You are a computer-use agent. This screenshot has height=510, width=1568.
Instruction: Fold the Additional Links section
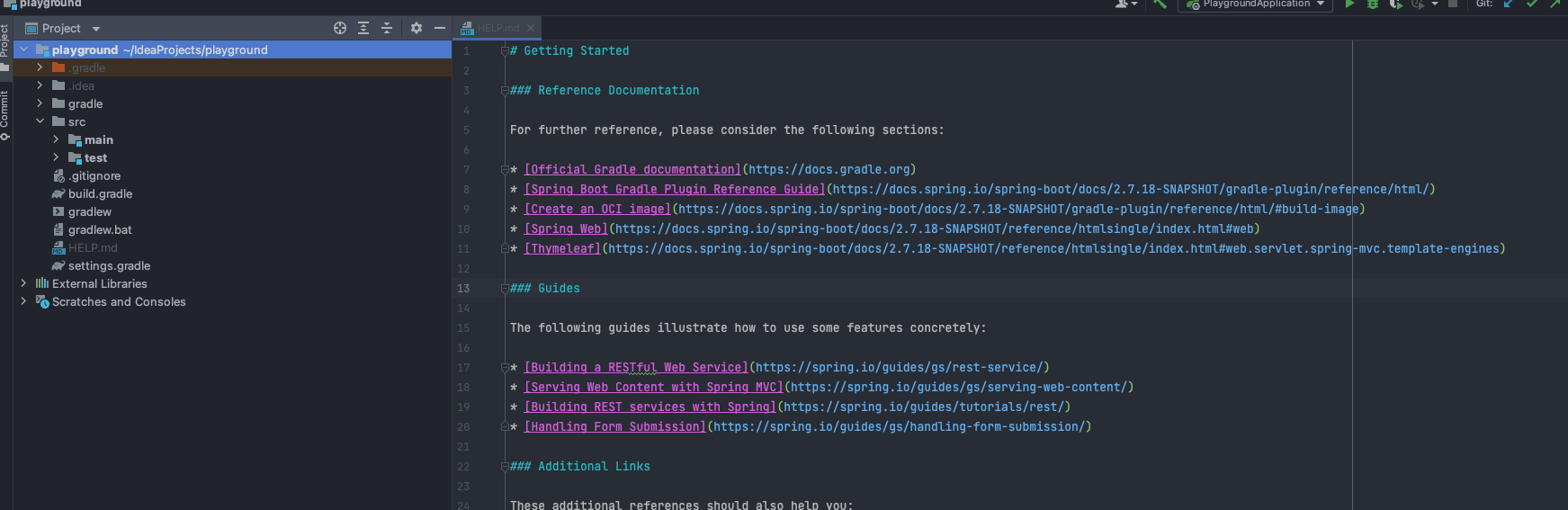click(505, 467)
